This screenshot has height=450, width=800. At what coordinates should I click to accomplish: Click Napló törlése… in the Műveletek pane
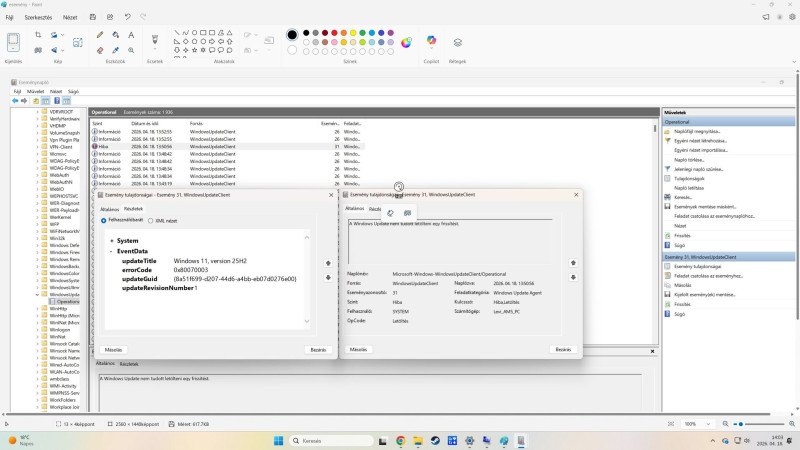689,160
